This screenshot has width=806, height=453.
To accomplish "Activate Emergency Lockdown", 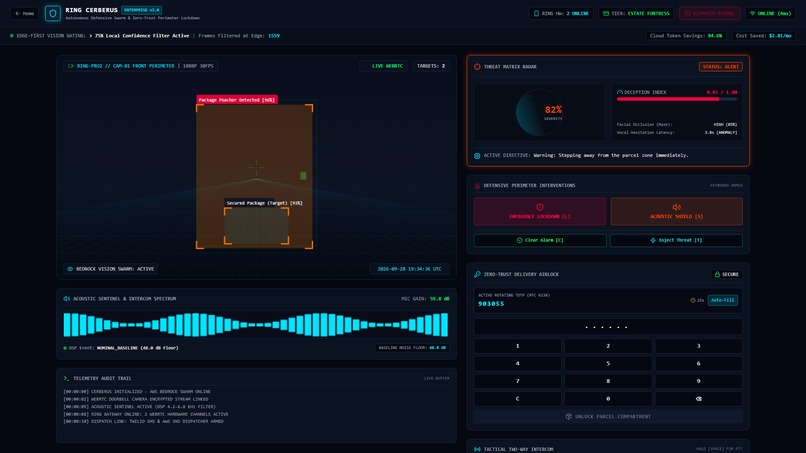I will (x=540, y=211).
